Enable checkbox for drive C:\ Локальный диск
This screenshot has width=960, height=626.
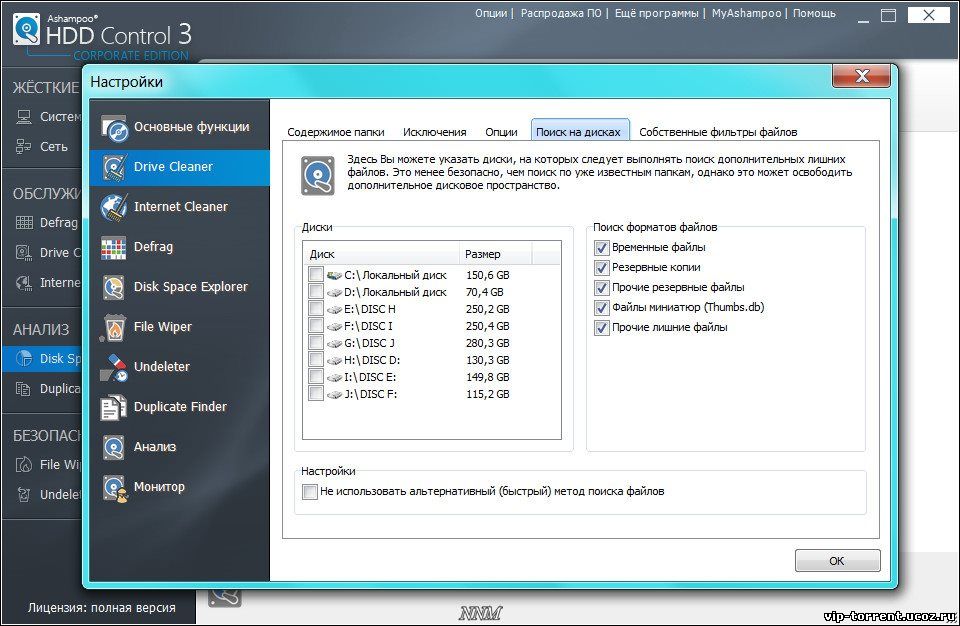[316, 274]
